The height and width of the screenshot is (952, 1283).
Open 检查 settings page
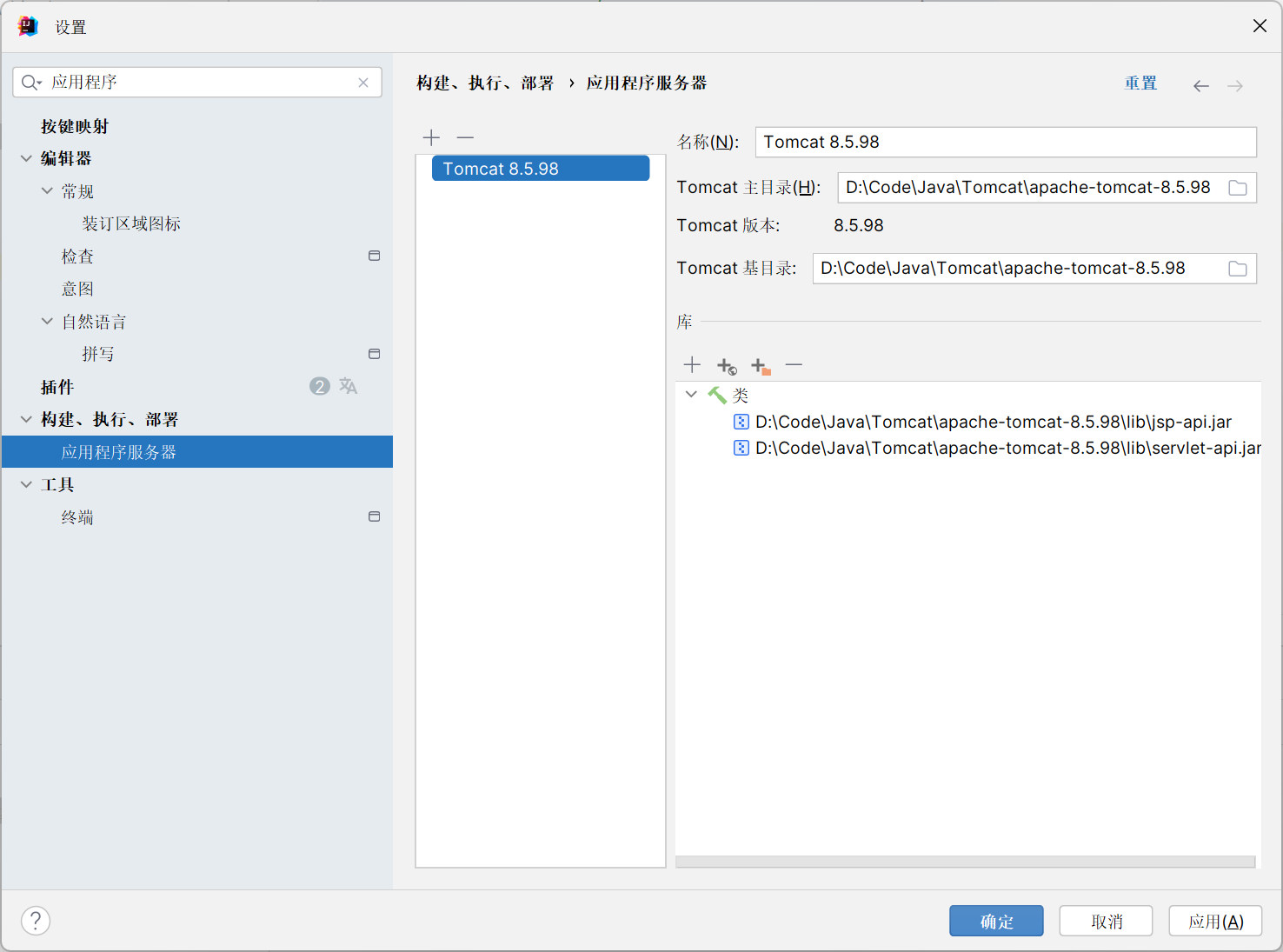coord(77,256)
